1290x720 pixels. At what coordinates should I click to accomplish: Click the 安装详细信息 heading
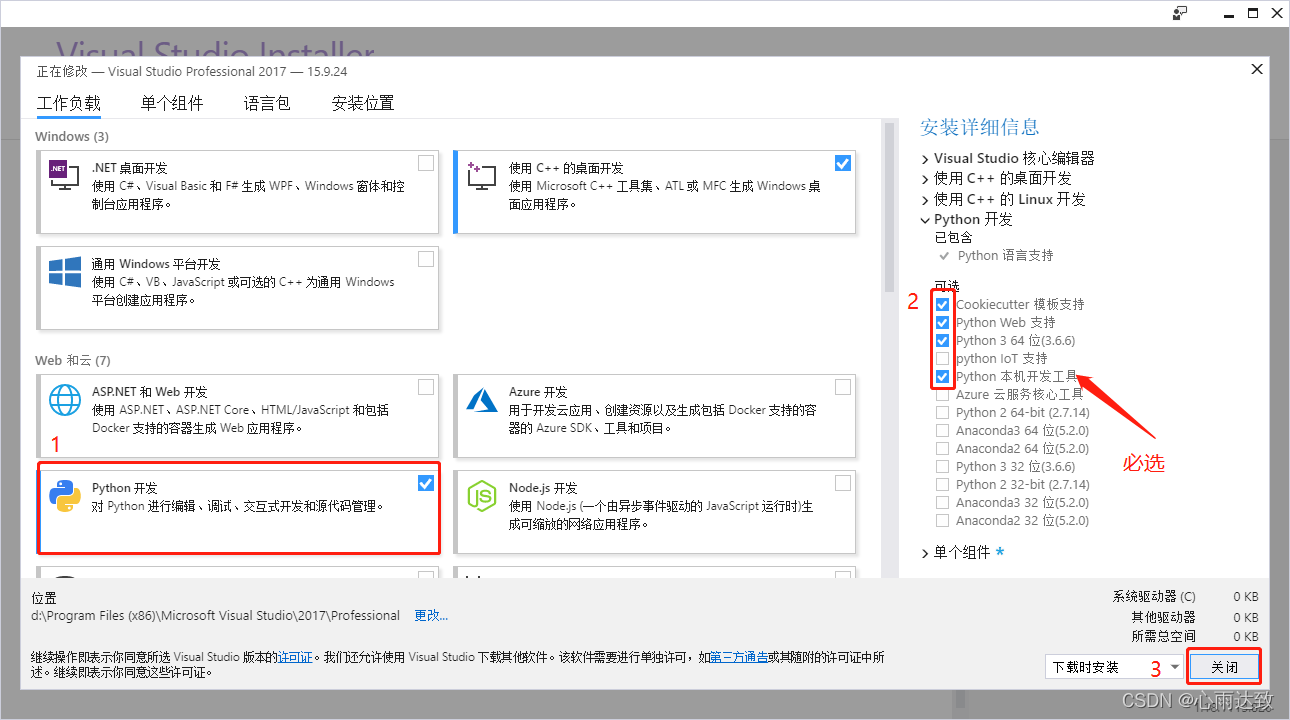point(979,127)
